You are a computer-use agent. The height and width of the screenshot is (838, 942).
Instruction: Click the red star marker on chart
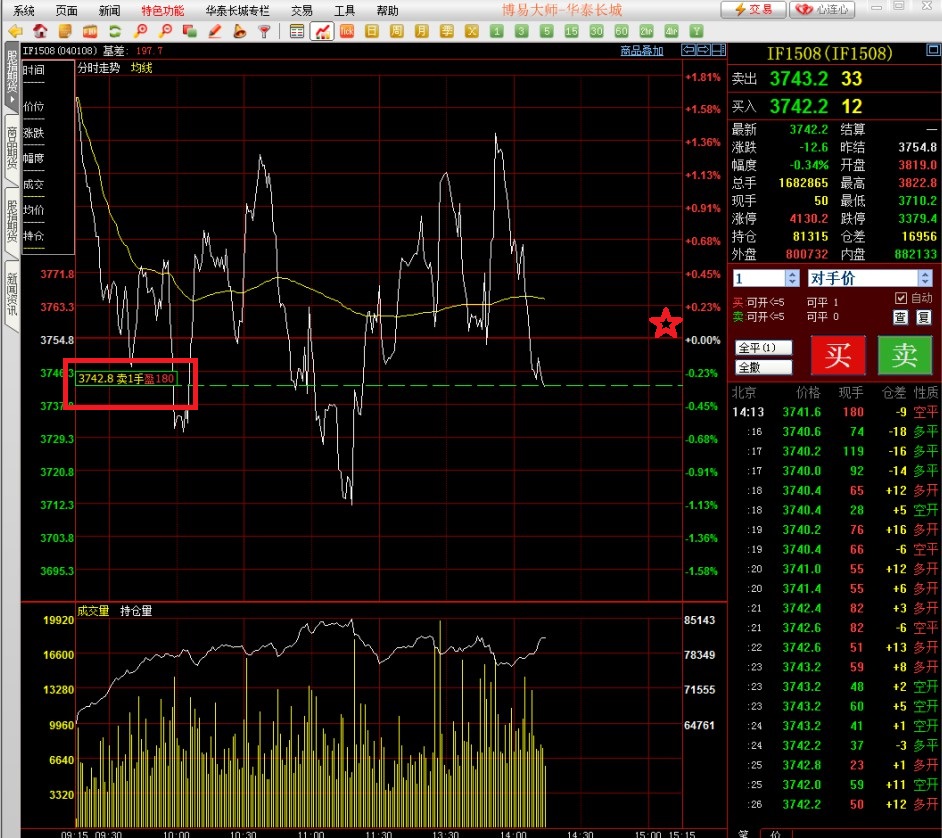666,323
